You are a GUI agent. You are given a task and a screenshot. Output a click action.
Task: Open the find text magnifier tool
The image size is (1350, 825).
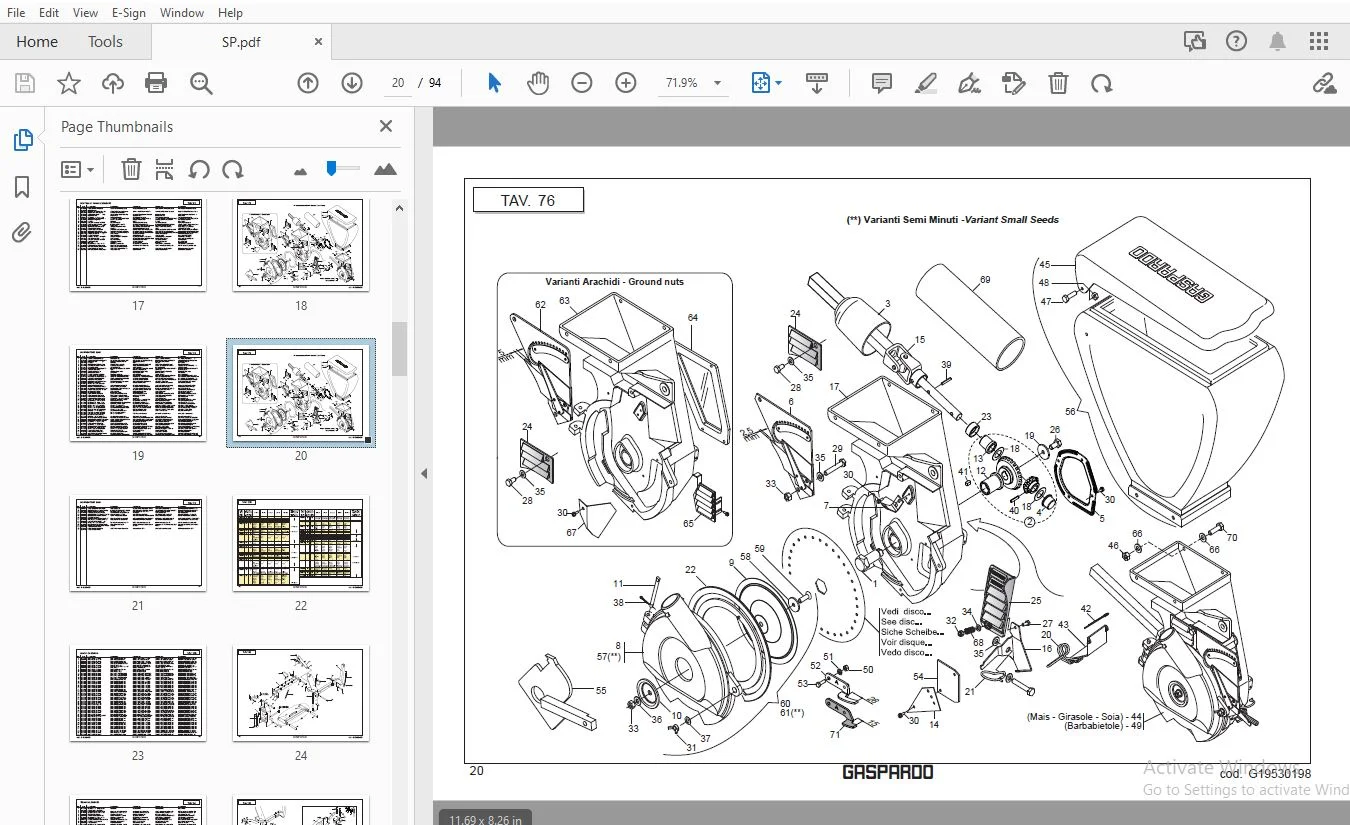[201, 83]
